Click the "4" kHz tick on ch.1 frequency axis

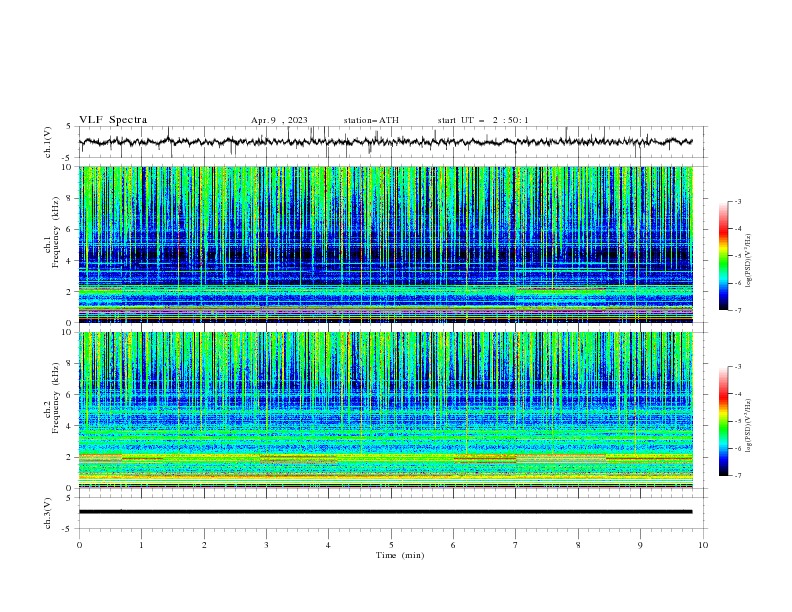click(70, 261)
